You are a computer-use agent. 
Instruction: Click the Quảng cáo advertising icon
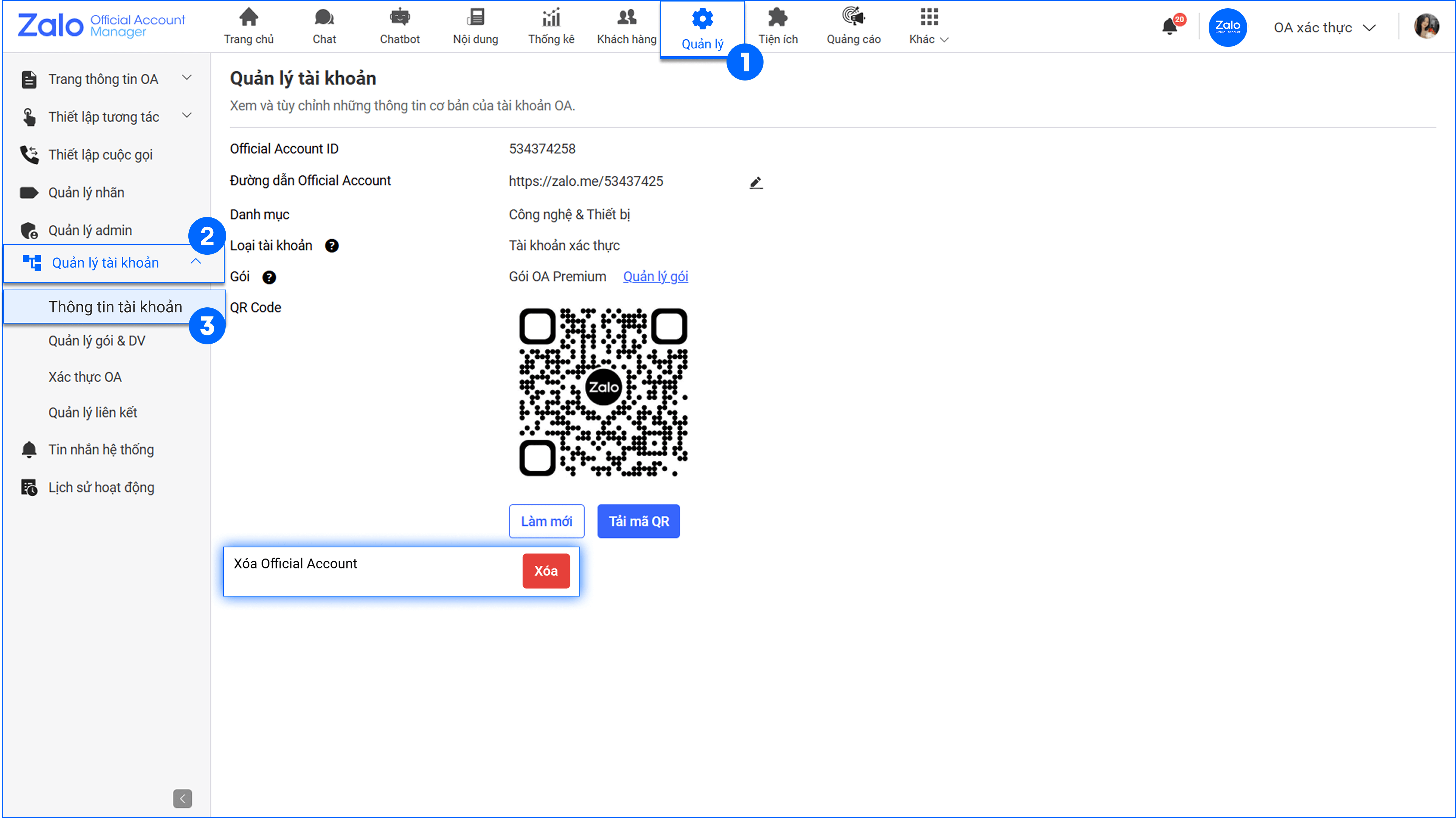853,17
